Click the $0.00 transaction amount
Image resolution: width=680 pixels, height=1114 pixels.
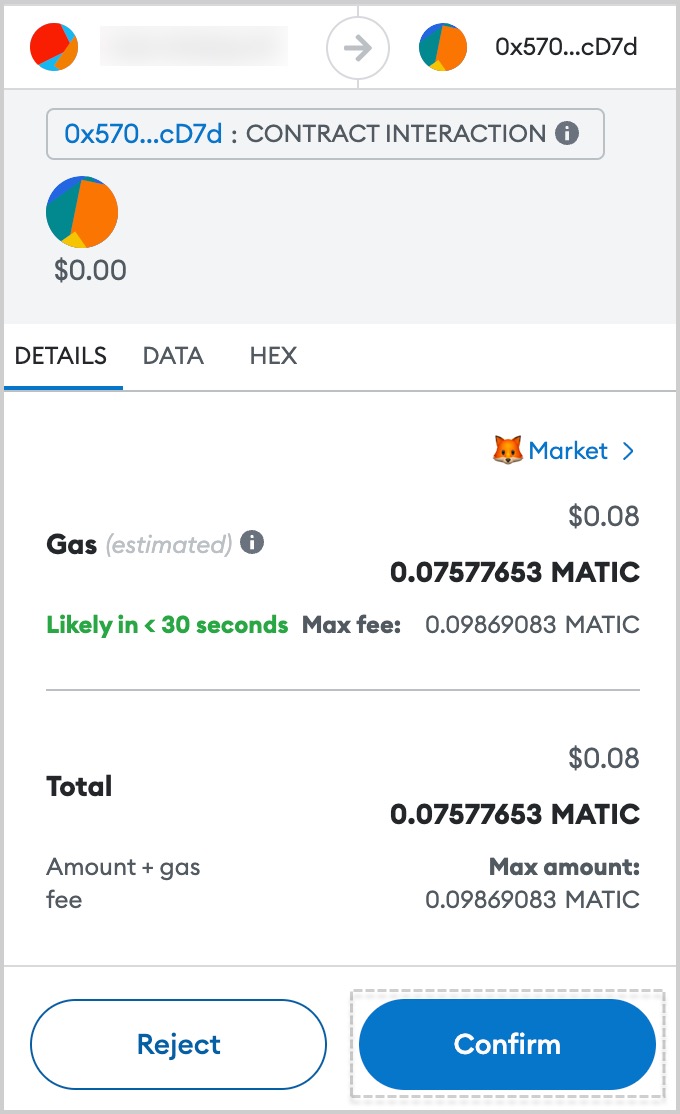pos(90,270)
